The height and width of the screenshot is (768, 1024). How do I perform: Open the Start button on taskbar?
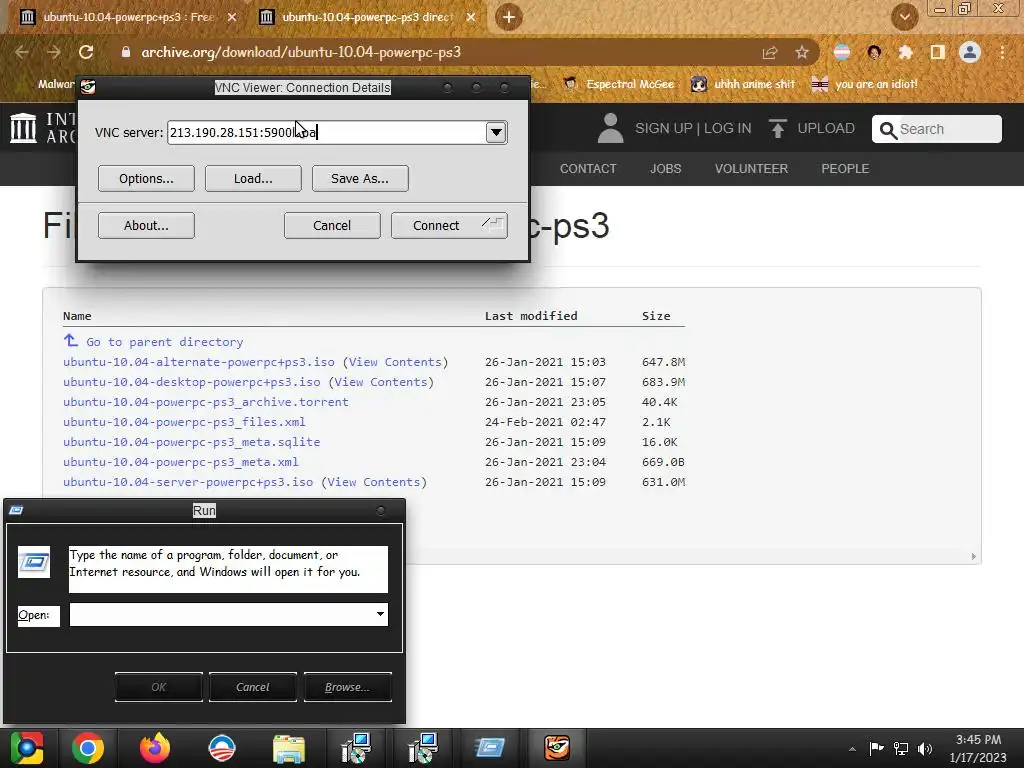[x=27, y=748]
